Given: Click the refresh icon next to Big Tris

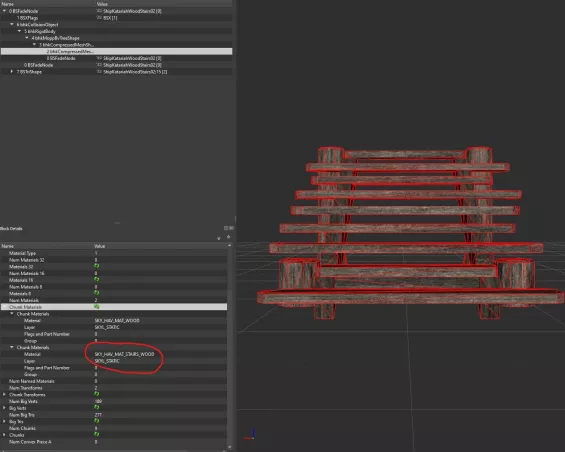Looking at the screenshot, I should pos(97,421).
